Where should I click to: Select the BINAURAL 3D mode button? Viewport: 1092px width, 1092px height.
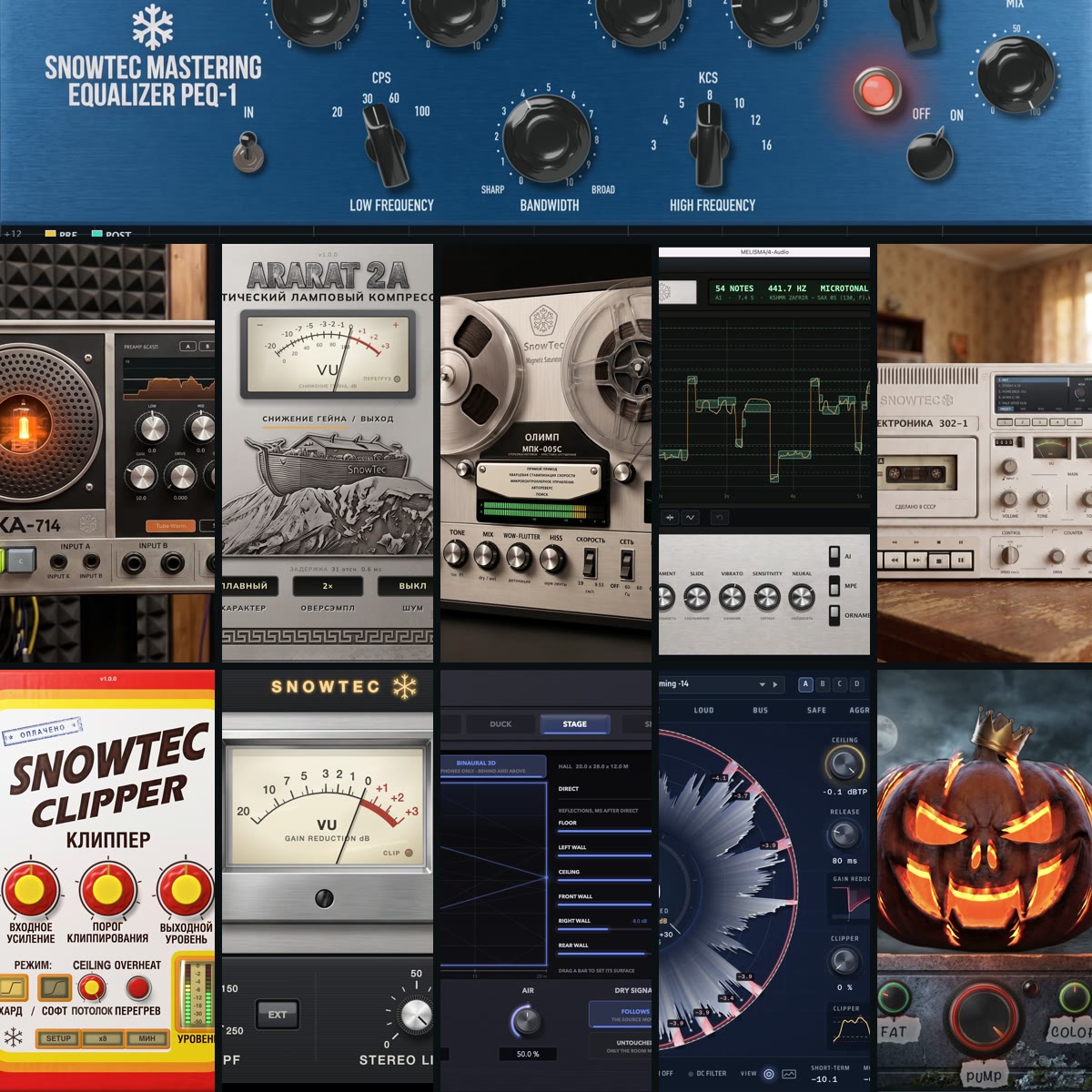pyautogui.click(x=492, y=766)
